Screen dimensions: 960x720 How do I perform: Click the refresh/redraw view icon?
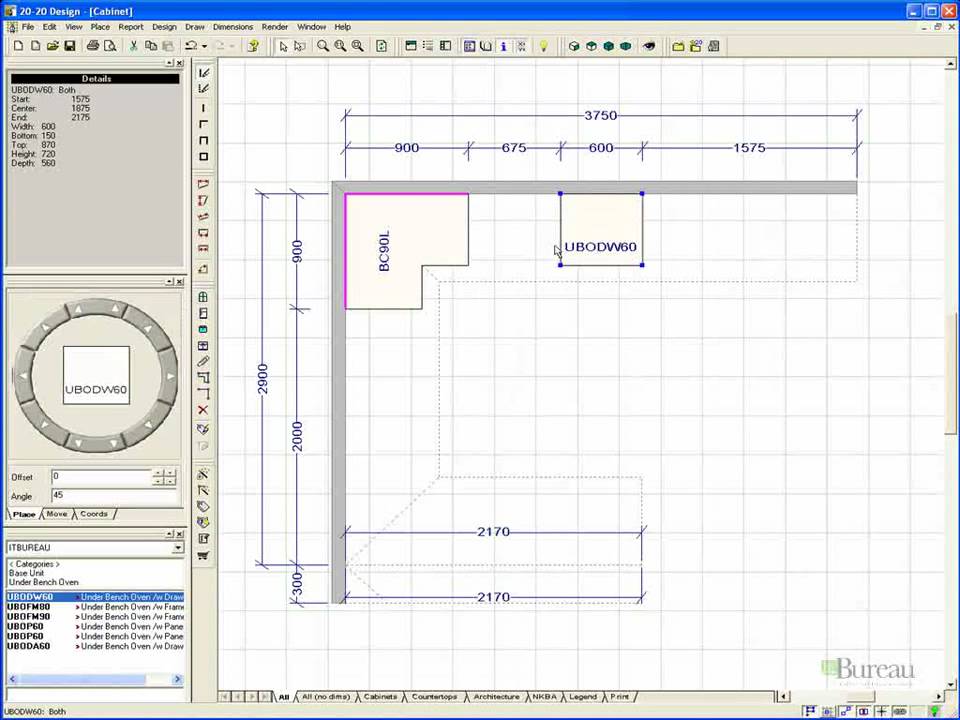[x=381, y=46]
